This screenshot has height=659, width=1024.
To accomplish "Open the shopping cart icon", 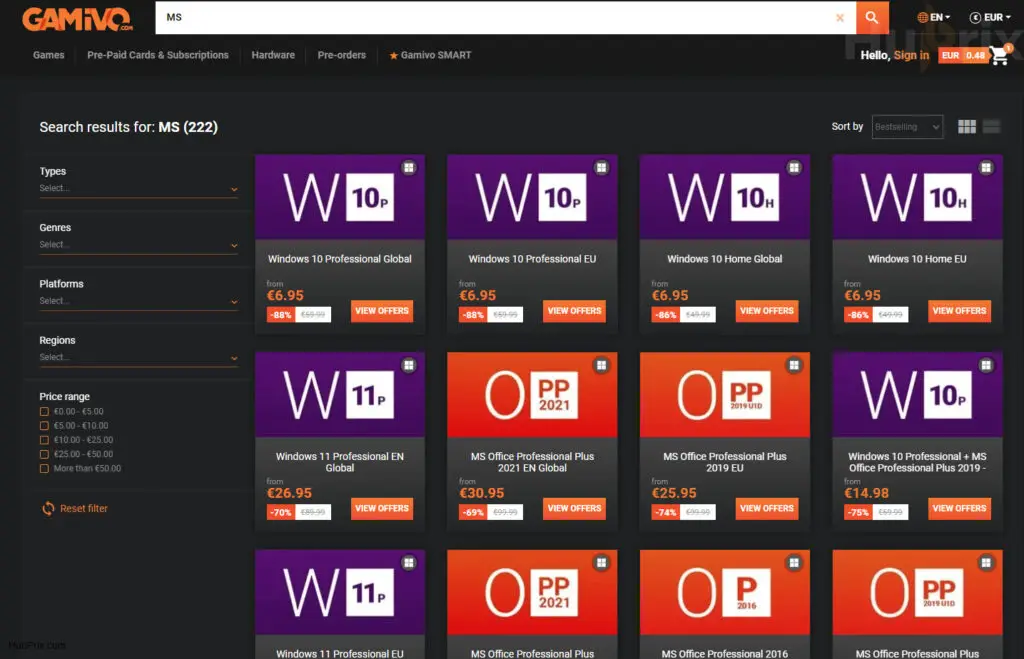I will pos(999,55).
